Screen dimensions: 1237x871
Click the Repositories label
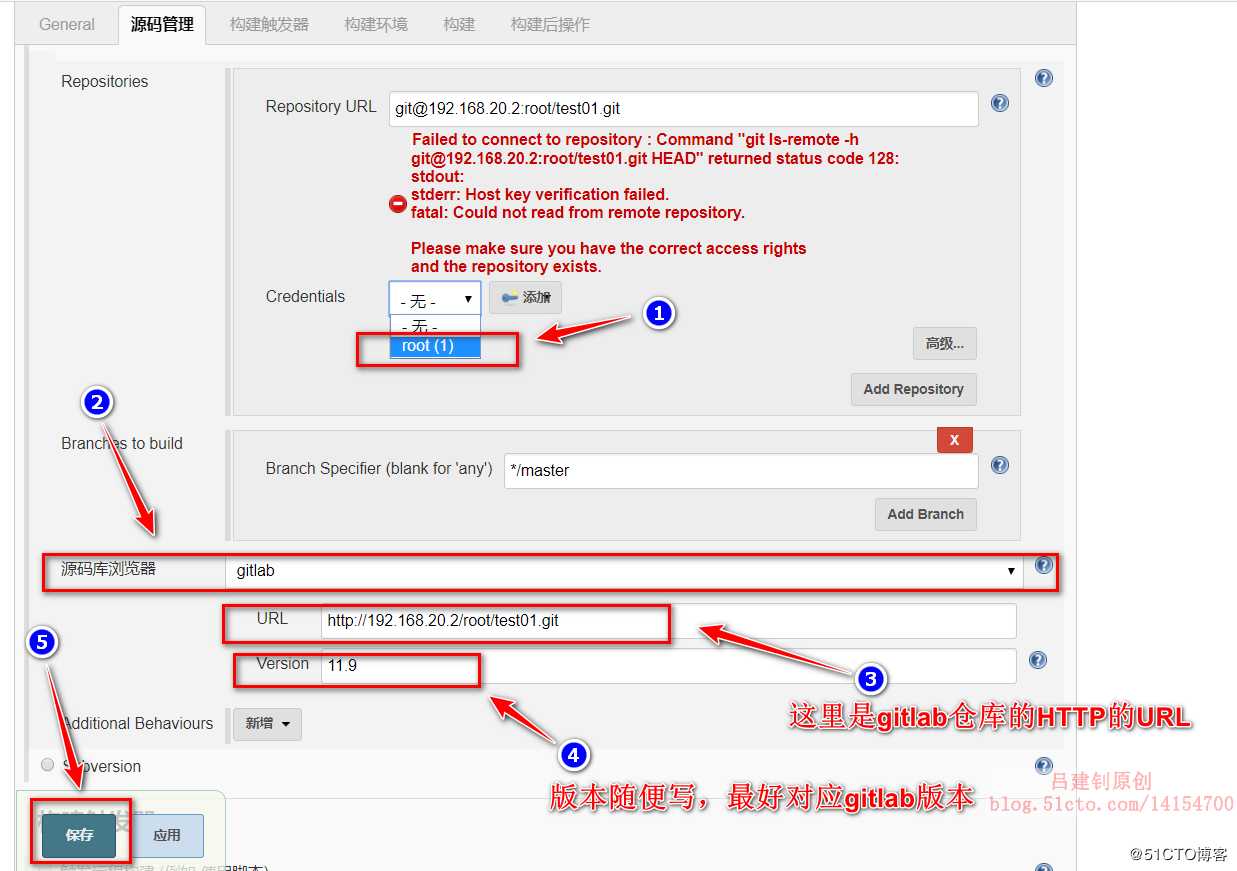click(x=104, y=82)
